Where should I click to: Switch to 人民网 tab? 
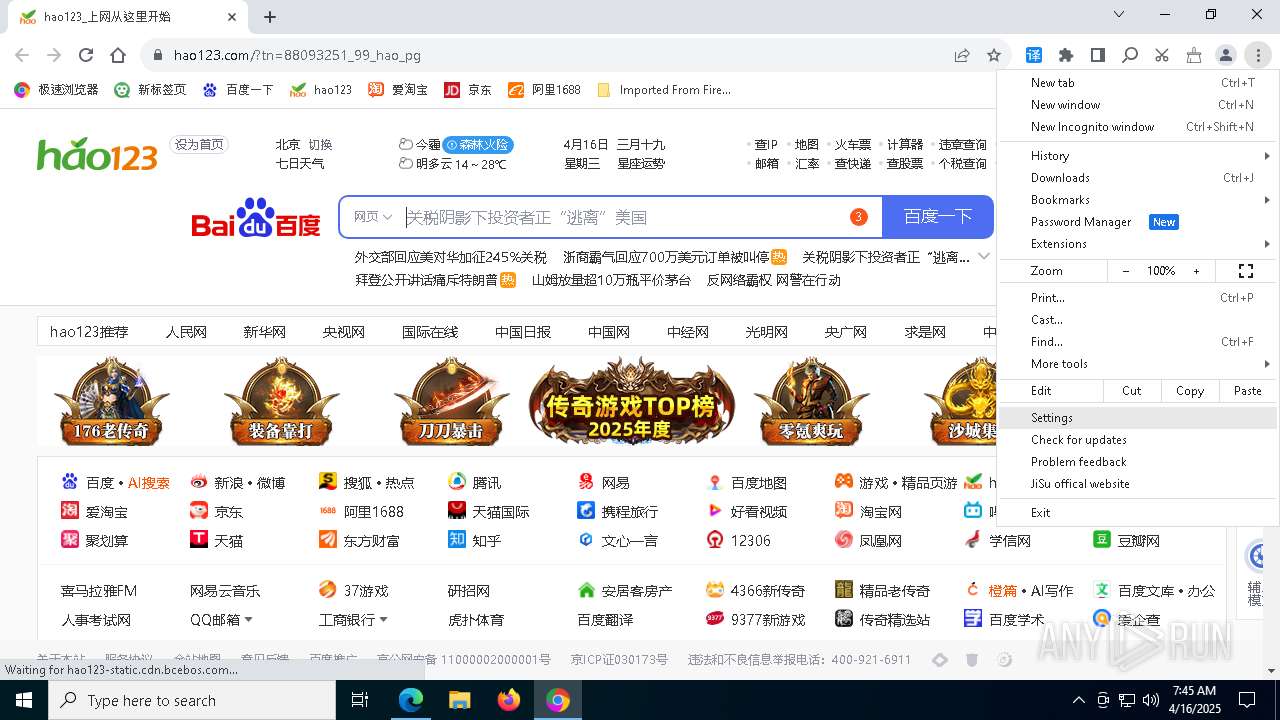(x=186, y=332)
